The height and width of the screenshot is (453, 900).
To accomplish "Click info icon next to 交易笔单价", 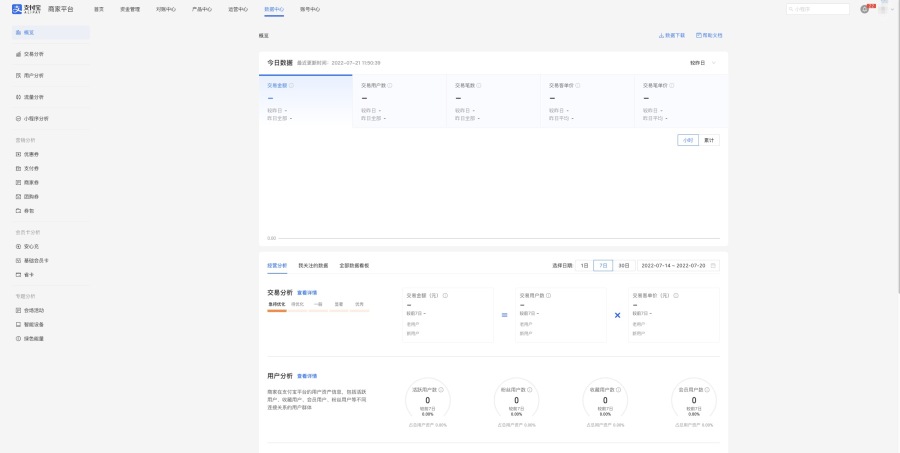I will point(672,86).
